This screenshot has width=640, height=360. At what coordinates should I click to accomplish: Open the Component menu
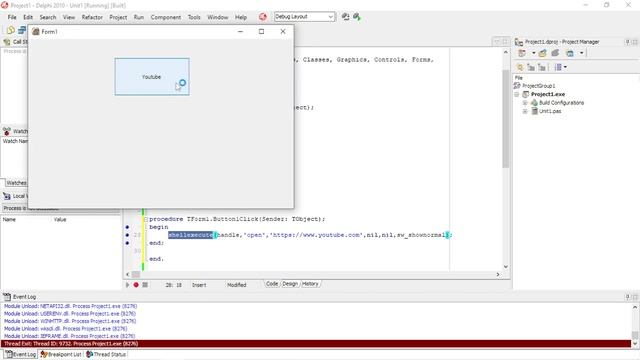click(x=166, y=17)
